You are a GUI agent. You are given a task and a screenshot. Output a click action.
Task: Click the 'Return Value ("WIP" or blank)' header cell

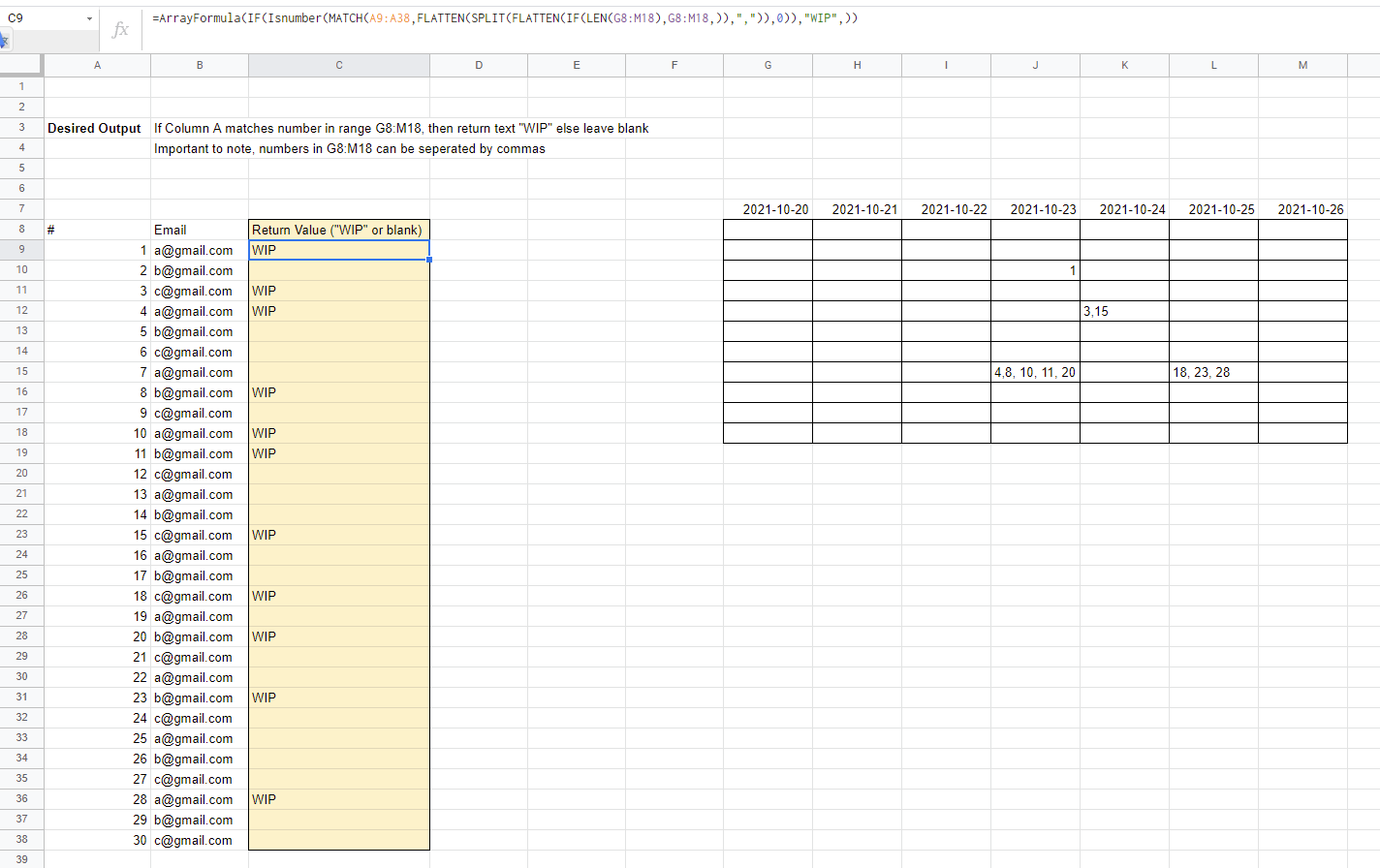point(339,230)
